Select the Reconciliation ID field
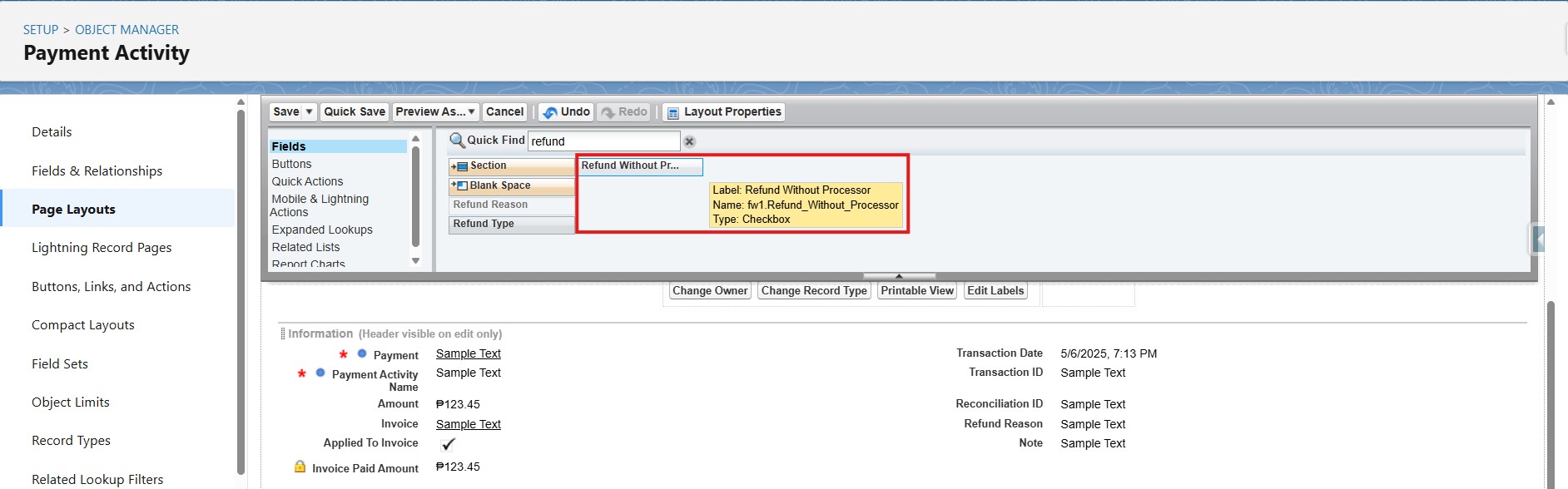 click(x=999, y=404)
